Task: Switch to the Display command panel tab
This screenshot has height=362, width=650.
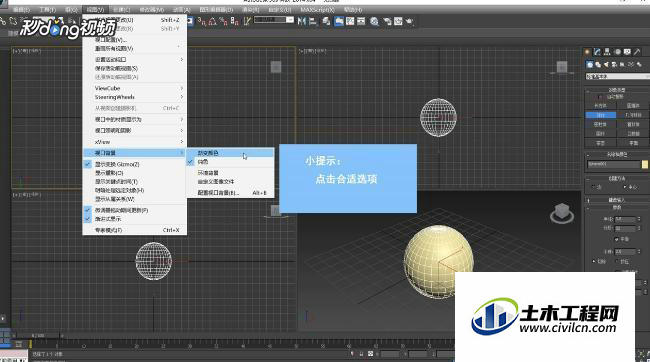Action: coord(627,51)
